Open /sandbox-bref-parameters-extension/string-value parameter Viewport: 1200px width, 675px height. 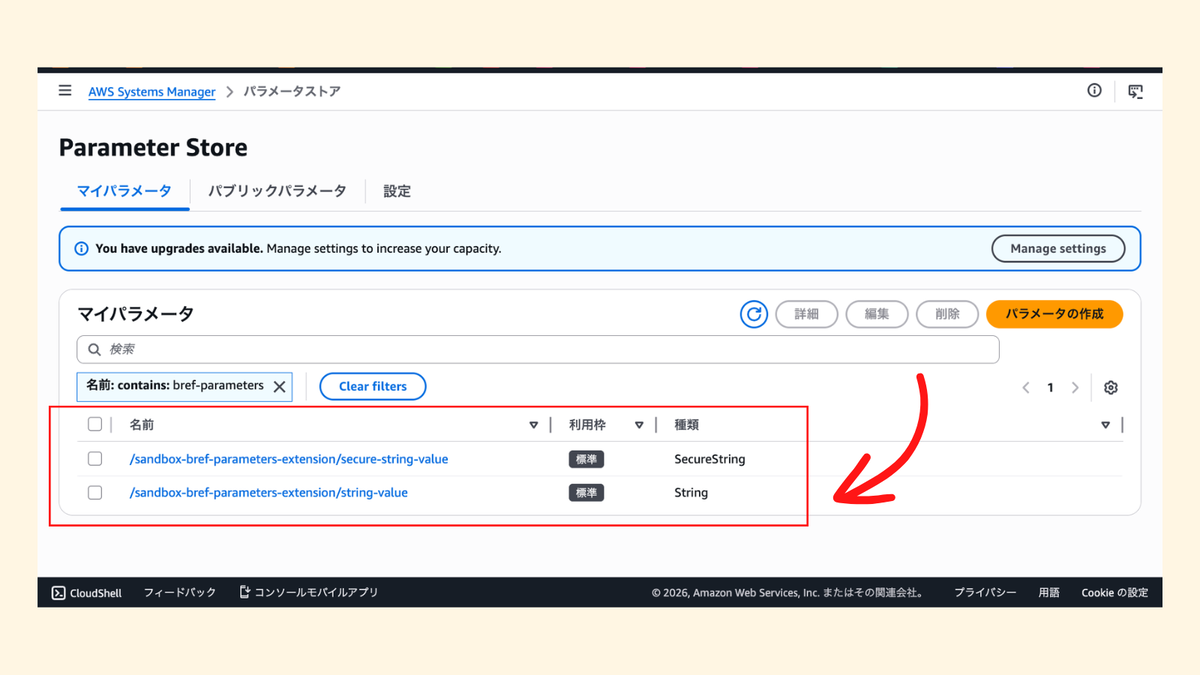click(269, 493)
